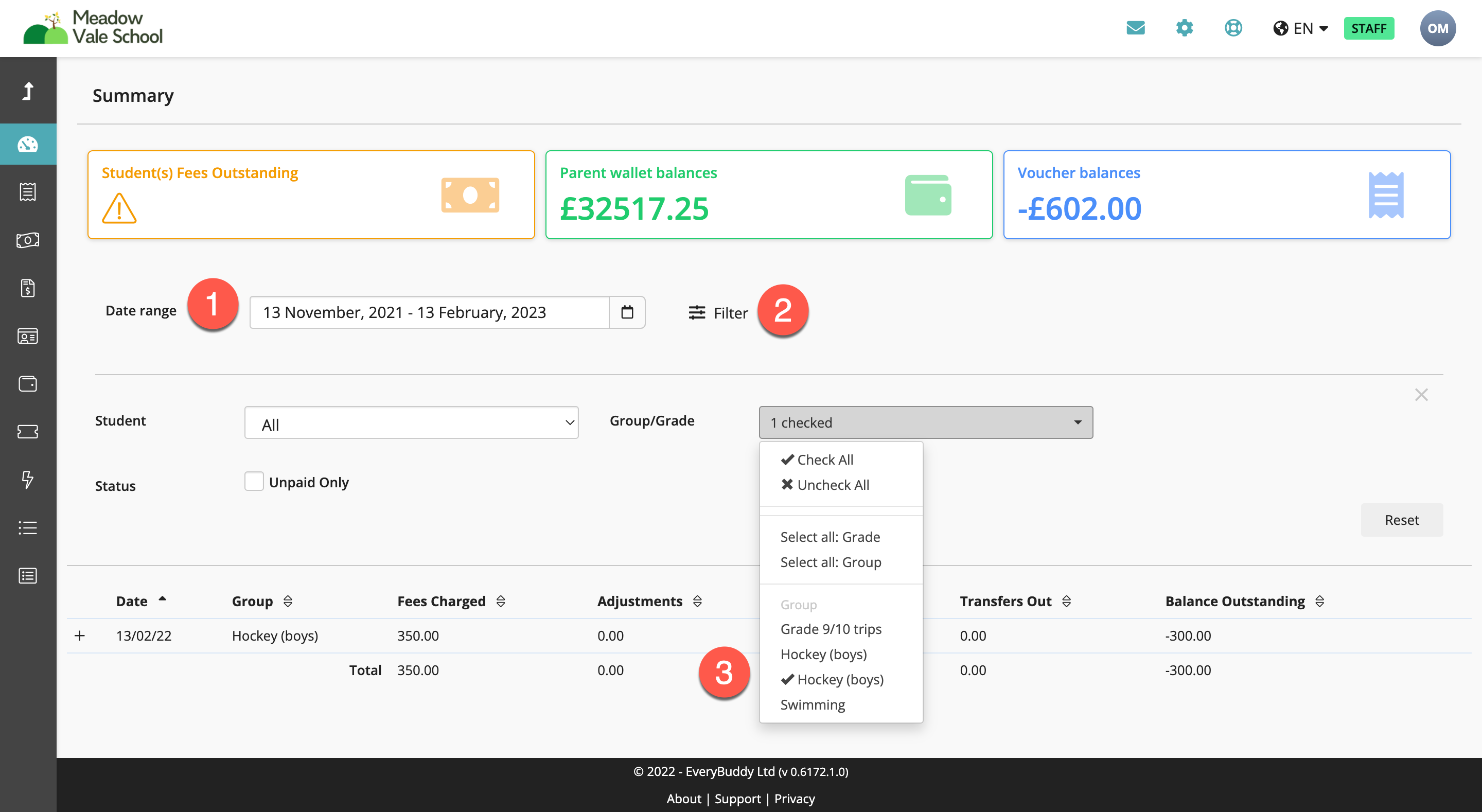Sort by Date column arrow
1482x812 pixels.
point(162,599)
